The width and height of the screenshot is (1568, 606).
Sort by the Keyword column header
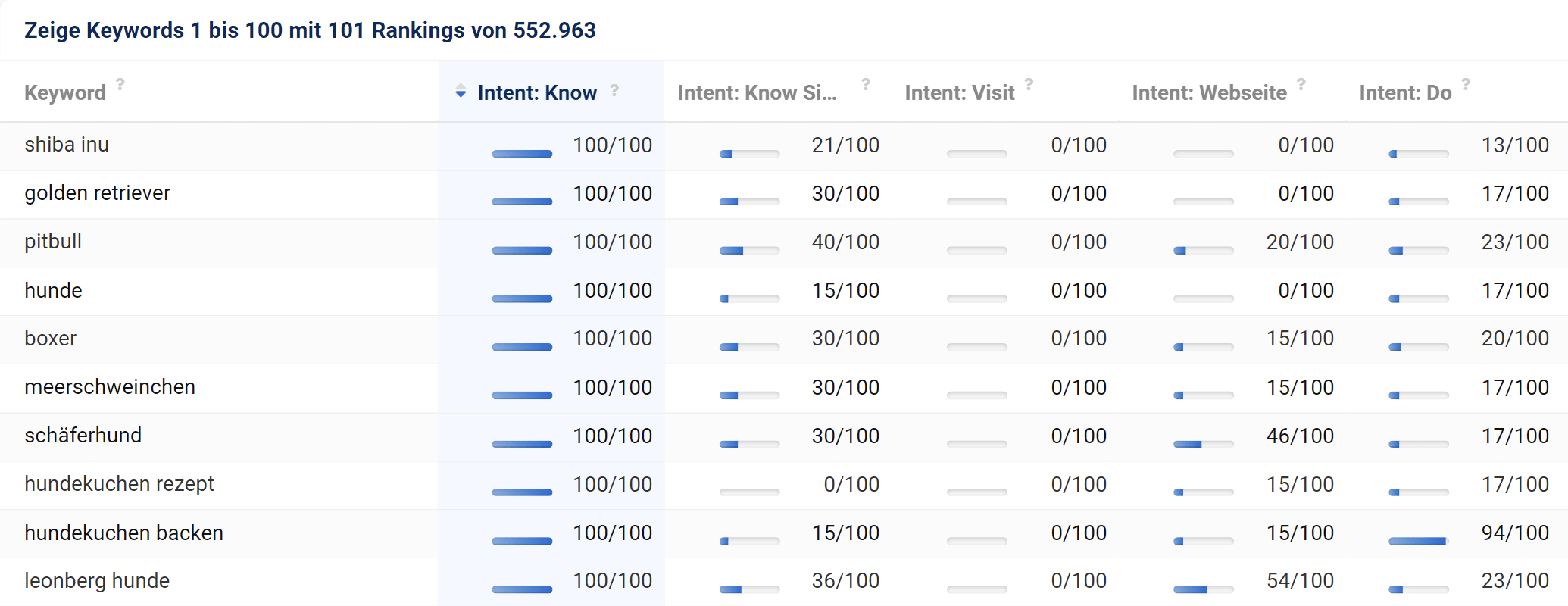[65, 93]
